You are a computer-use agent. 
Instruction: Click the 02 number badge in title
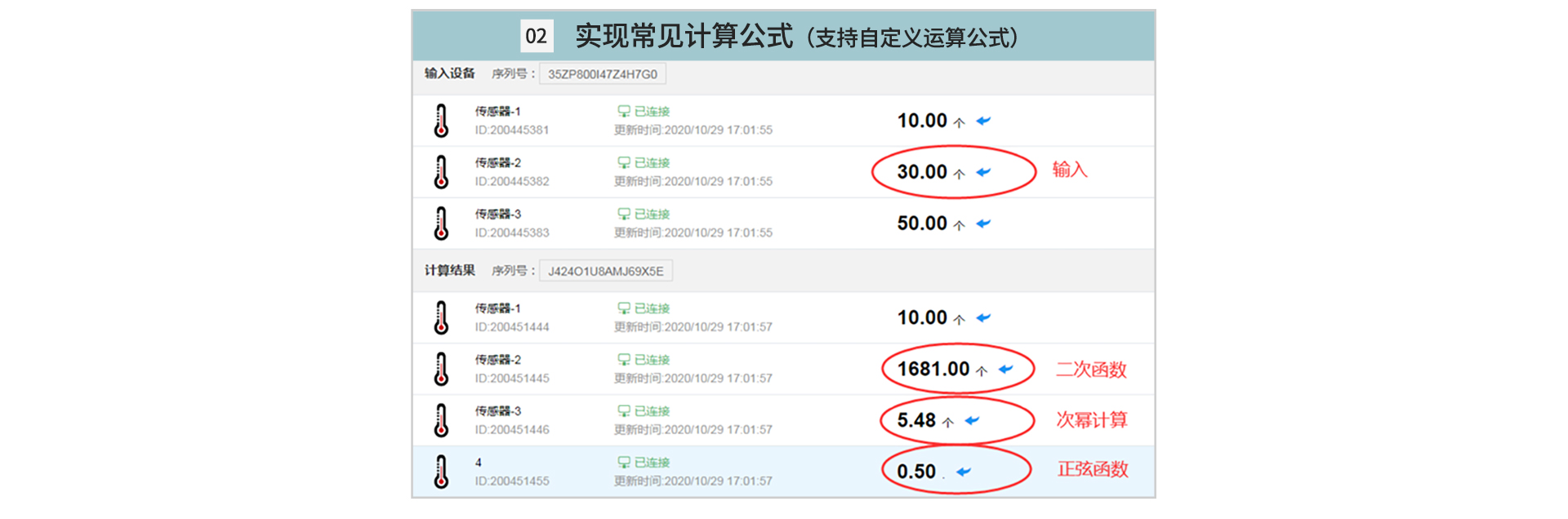coord(536,37)
